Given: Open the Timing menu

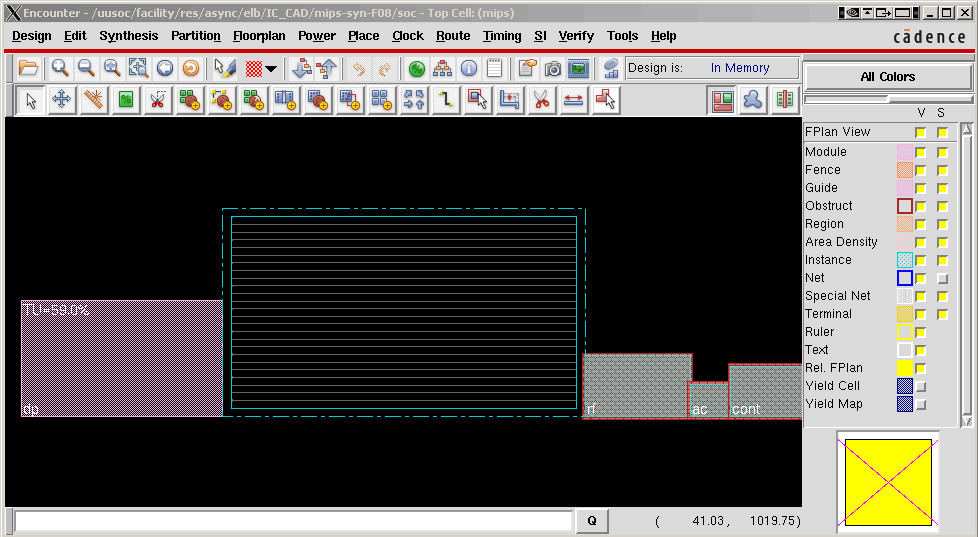Looking at the screenshot, I should point(502,36).
